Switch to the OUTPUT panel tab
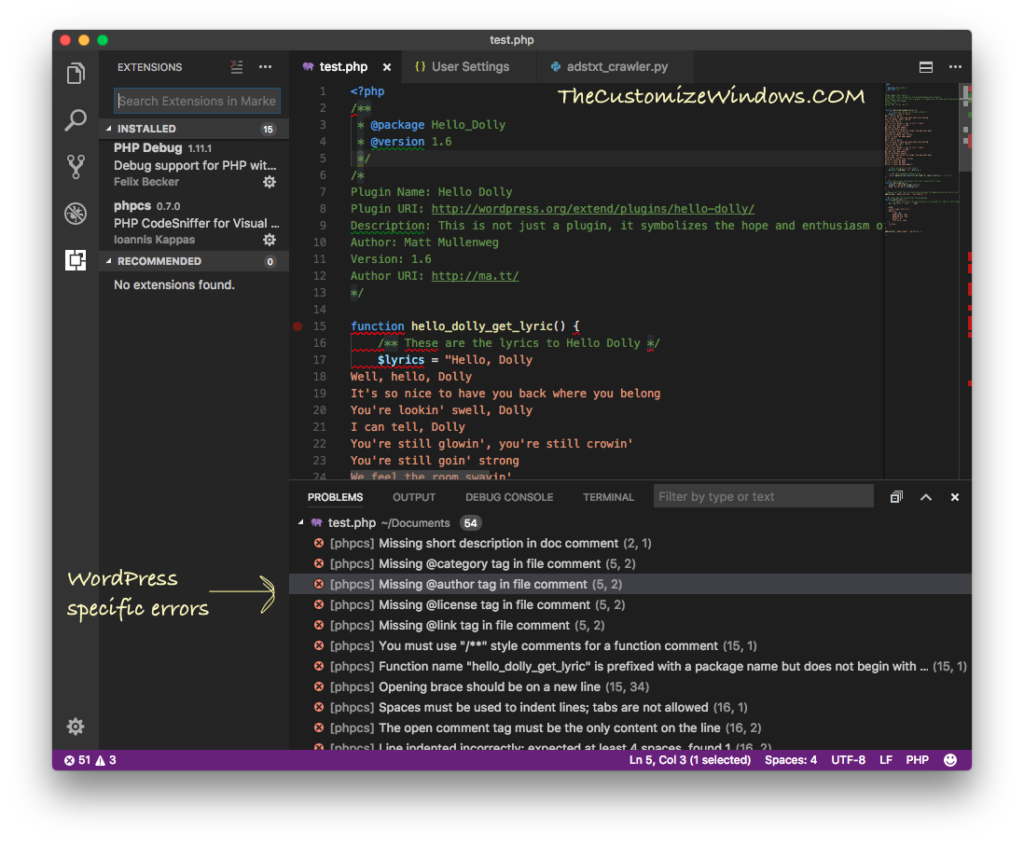The width and height of the screenshot is (1024, 845). tap(414, 497)
